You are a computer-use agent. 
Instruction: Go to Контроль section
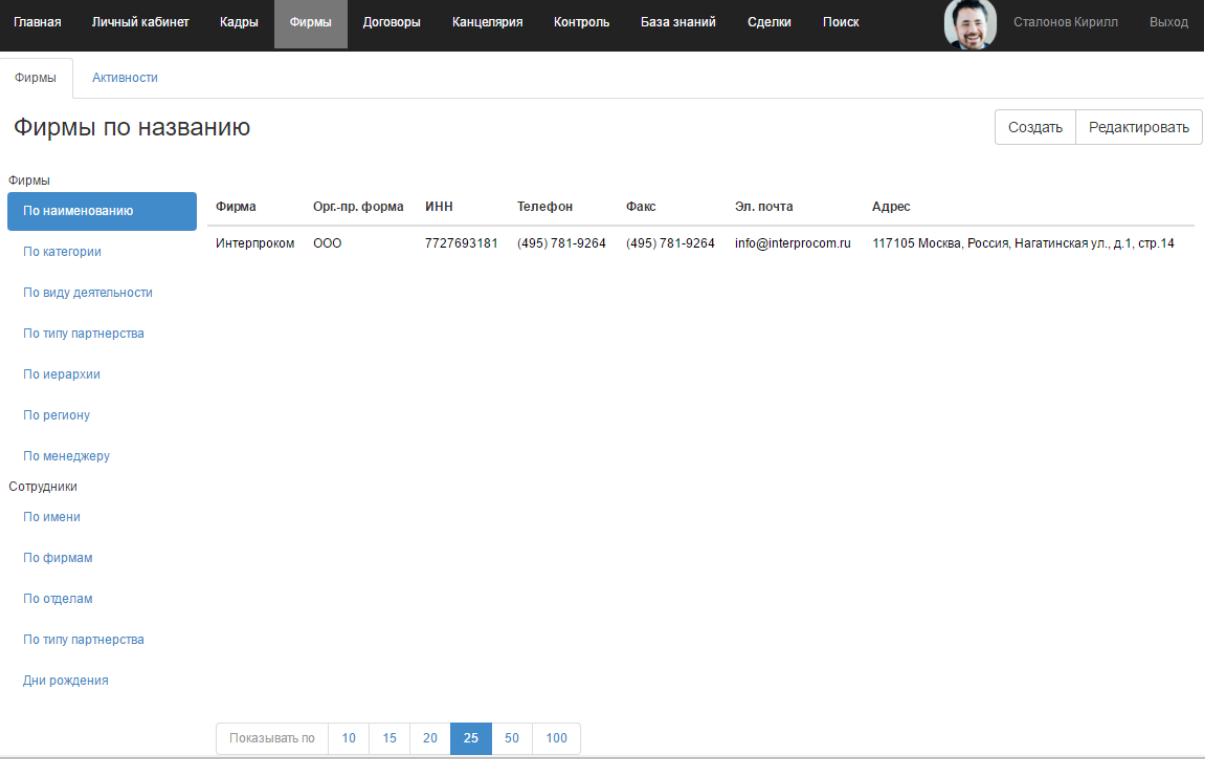(x=582, y=23)
